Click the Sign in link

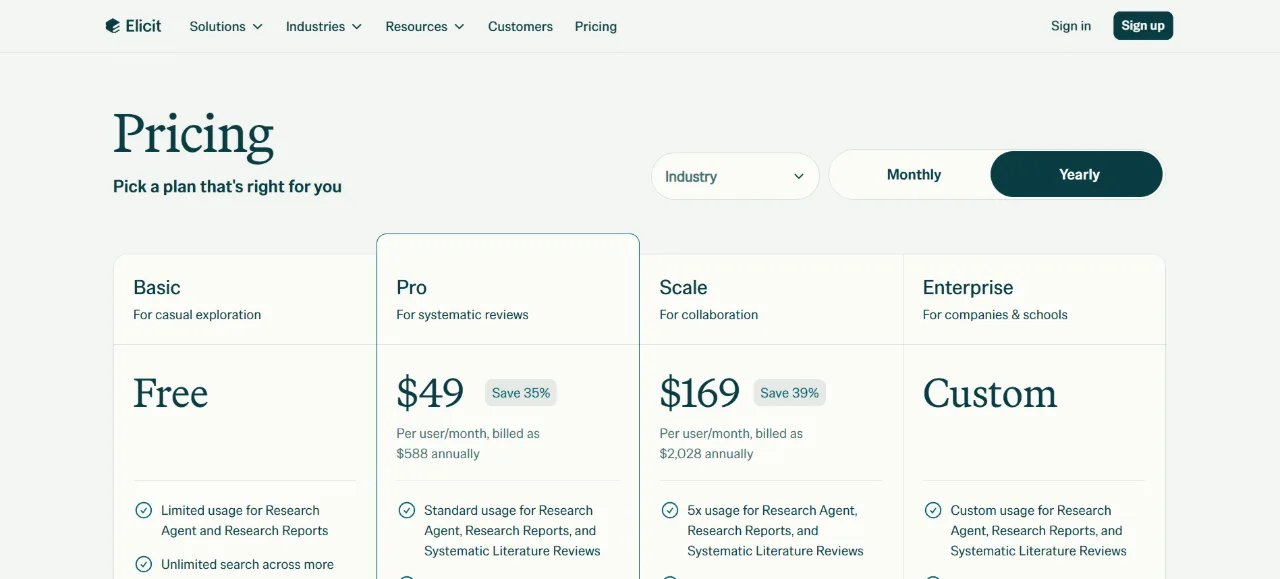pyautogui.click(x=1071, y=26)
